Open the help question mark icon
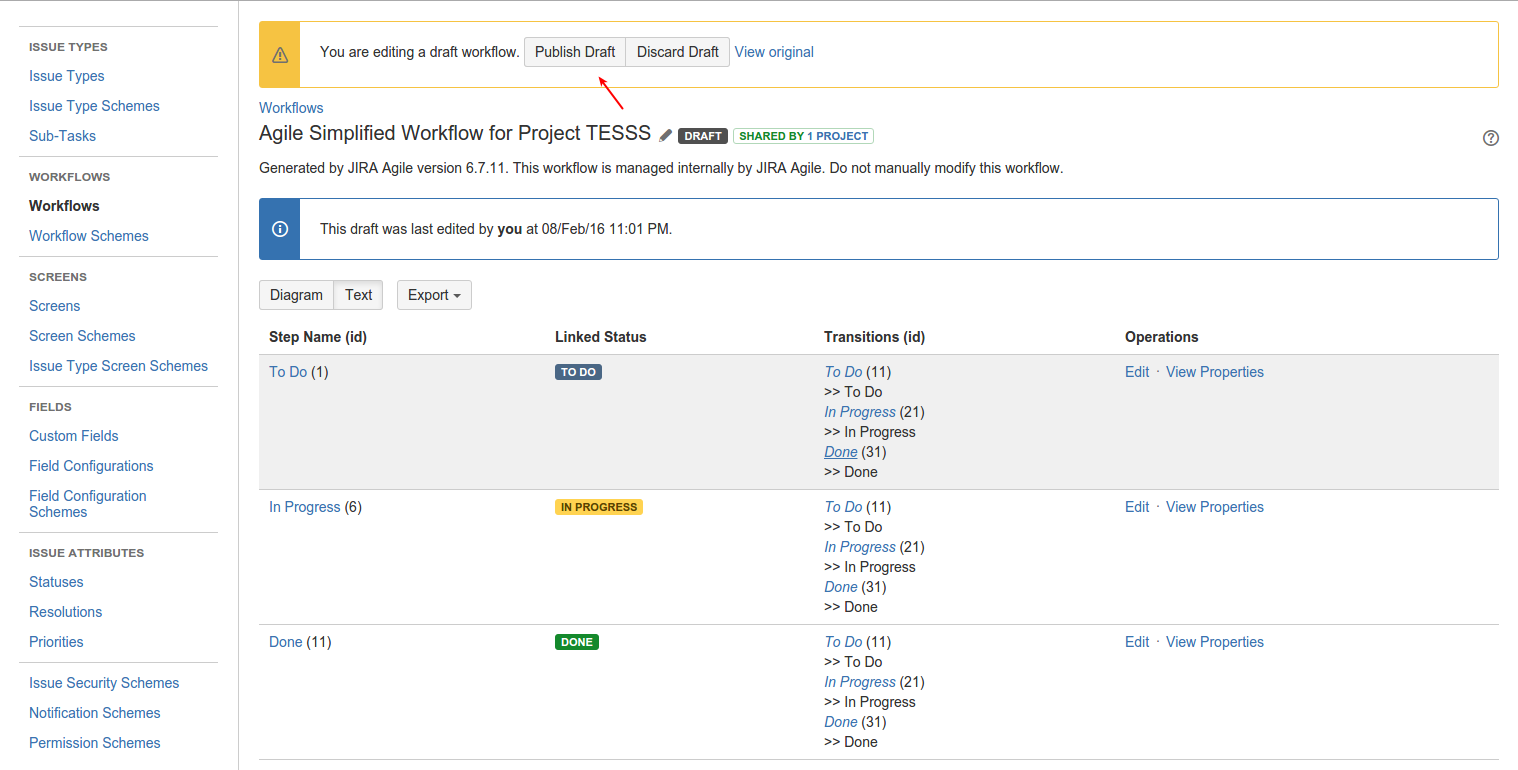1518x770 pixels. click(x=1490, y=138)
